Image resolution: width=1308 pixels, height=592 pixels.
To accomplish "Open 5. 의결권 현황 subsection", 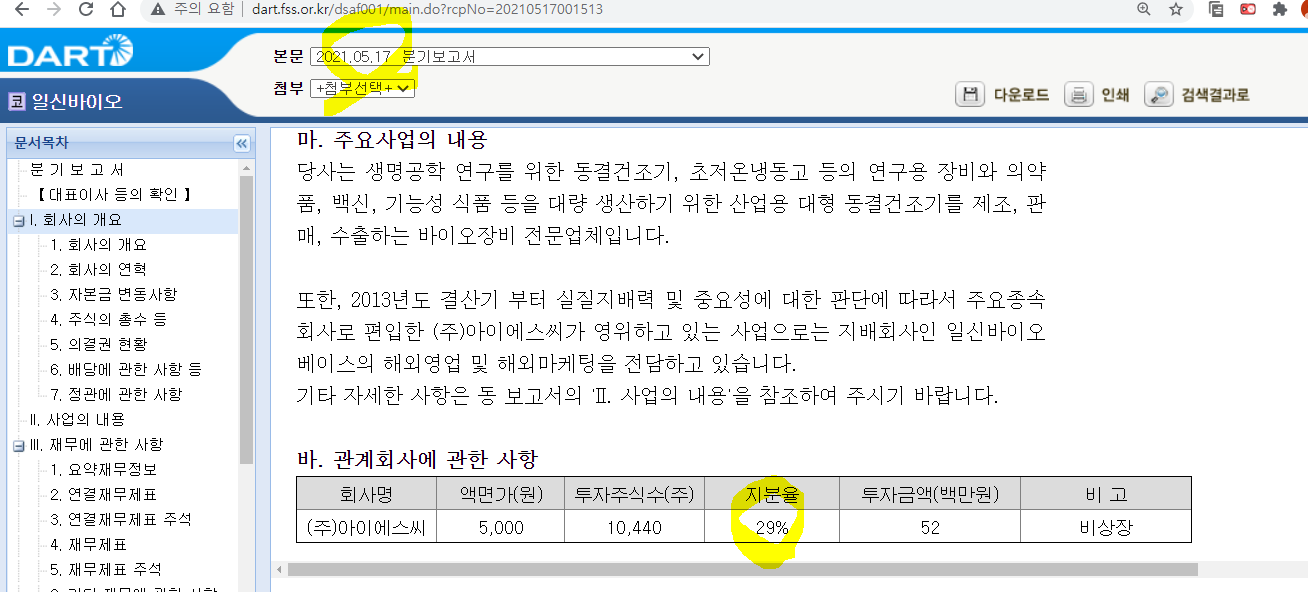I will [99, 345].
